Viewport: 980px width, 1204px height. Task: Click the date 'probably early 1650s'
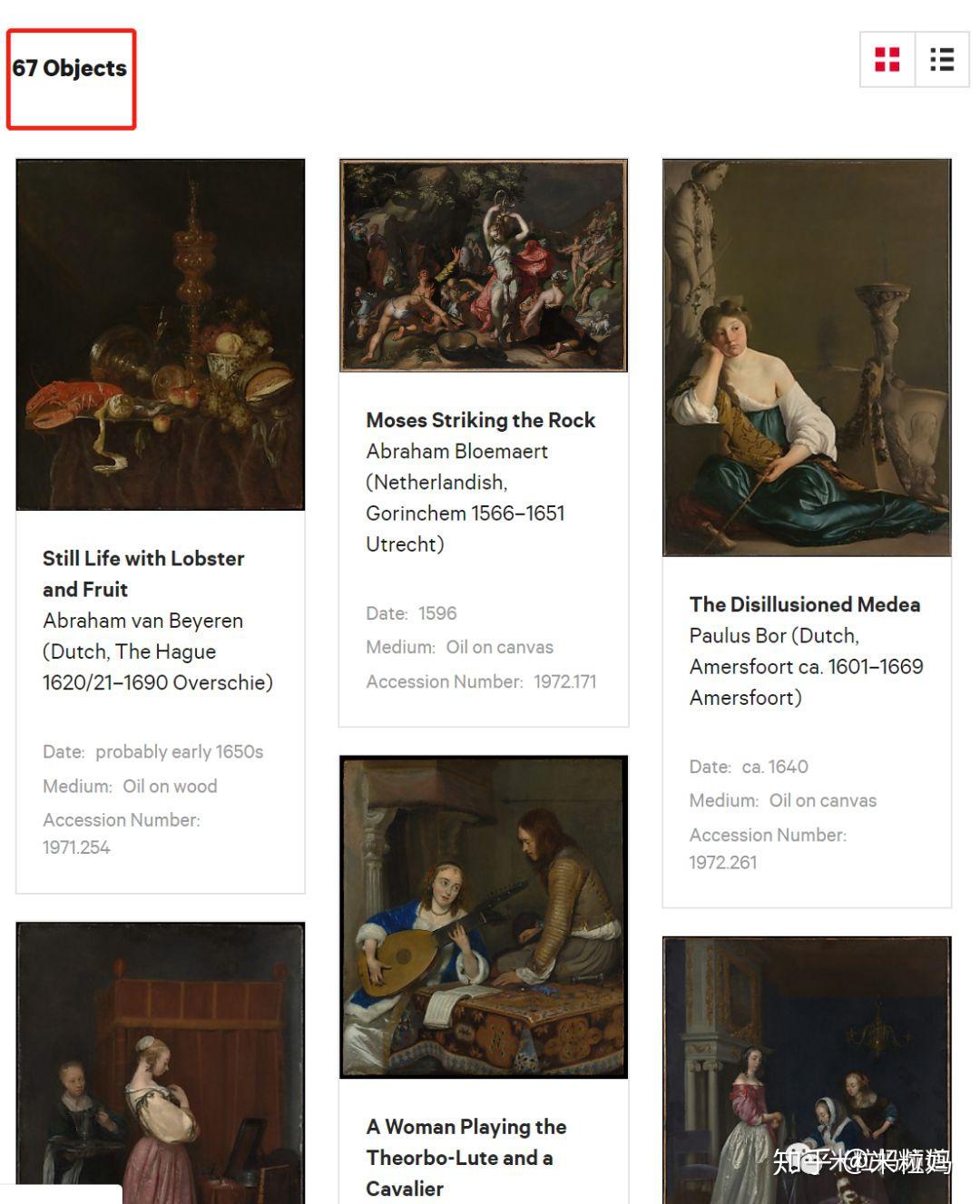pos(180,752)
